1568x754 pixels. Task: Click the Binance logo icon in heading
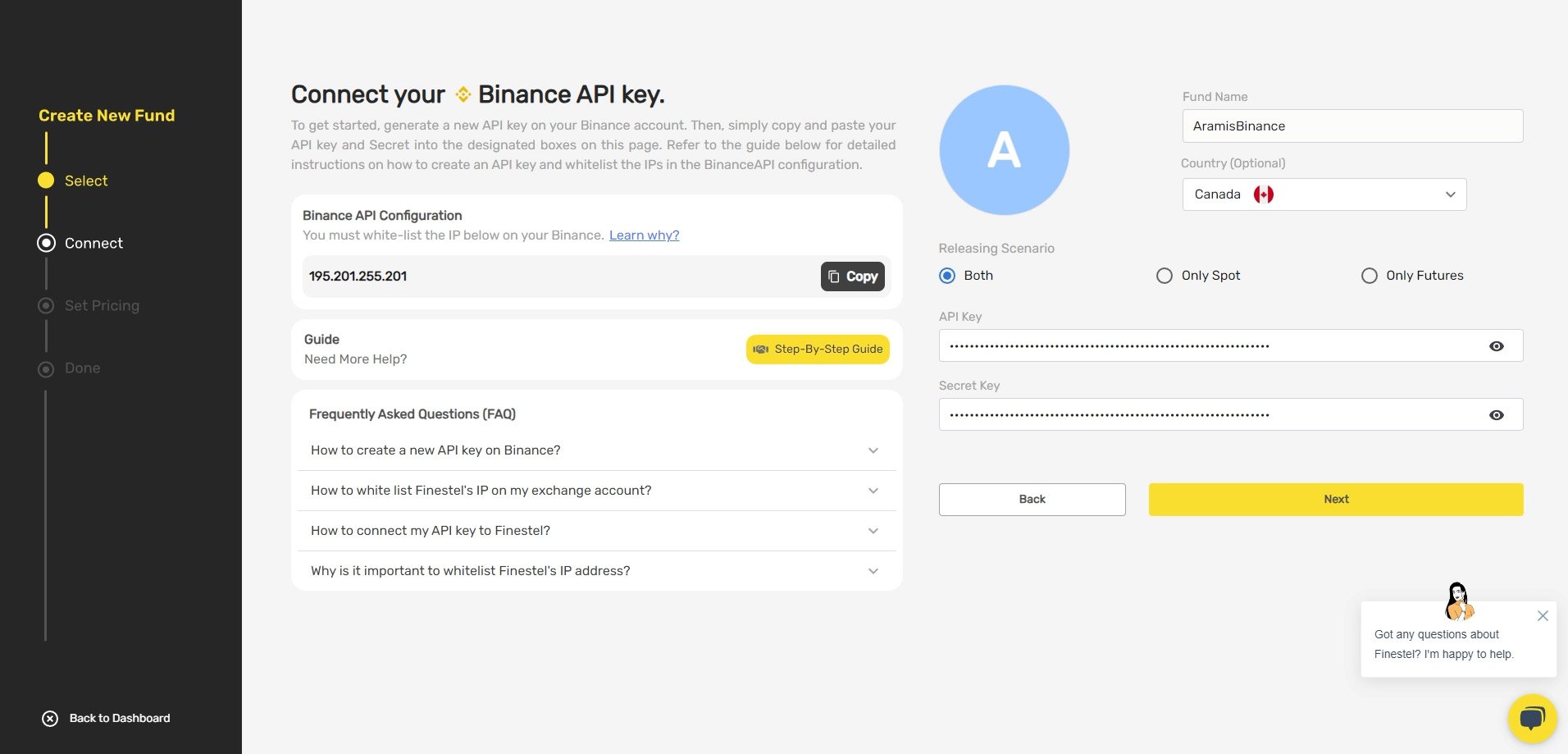(463, 94)
